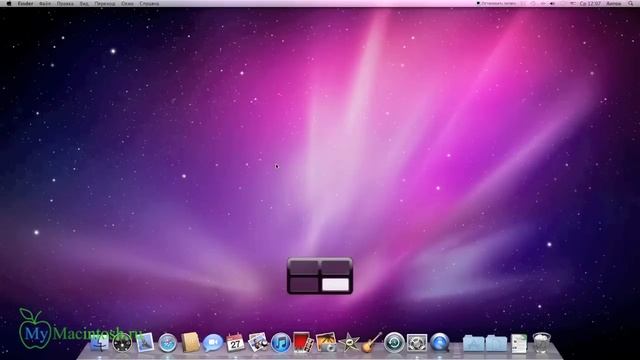
Task: Click the clock showing 12:07
Action: click(x=590, y=3)
